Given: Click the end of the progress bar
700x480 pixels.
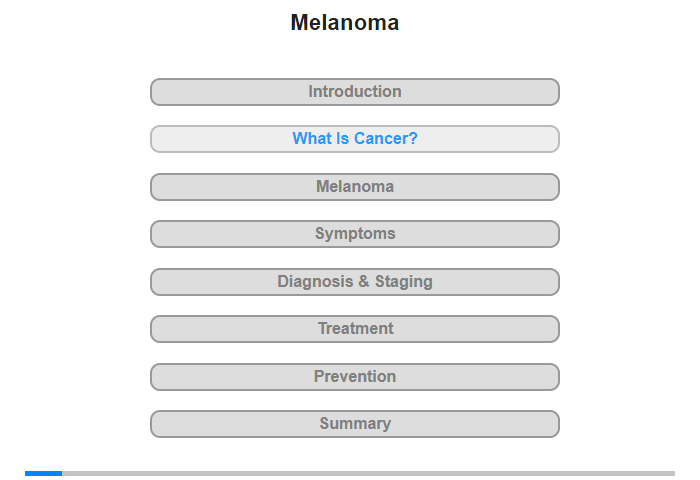Looking at the screenshot, I should pos(672,473).
